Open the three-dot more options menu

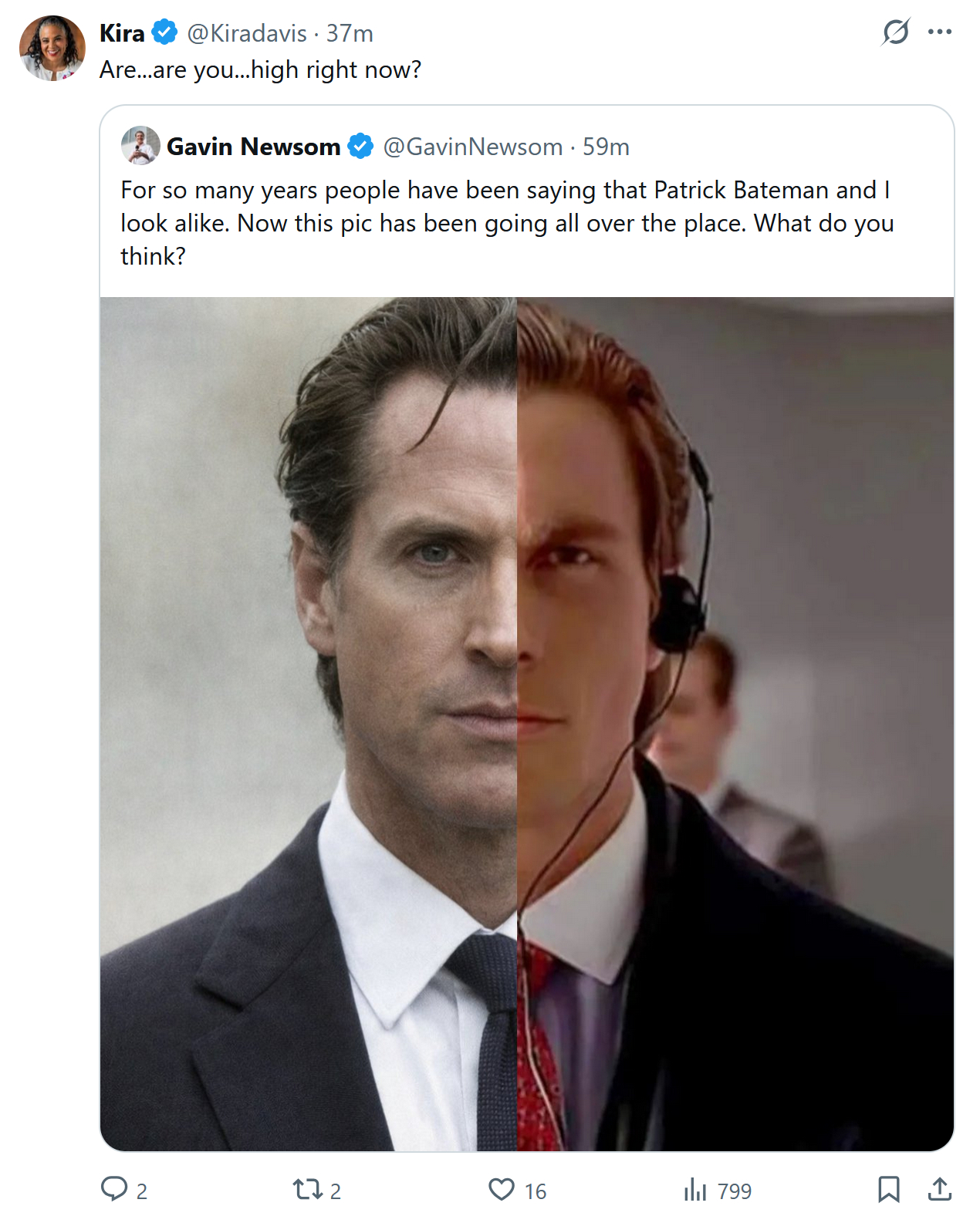pos(939,32)
